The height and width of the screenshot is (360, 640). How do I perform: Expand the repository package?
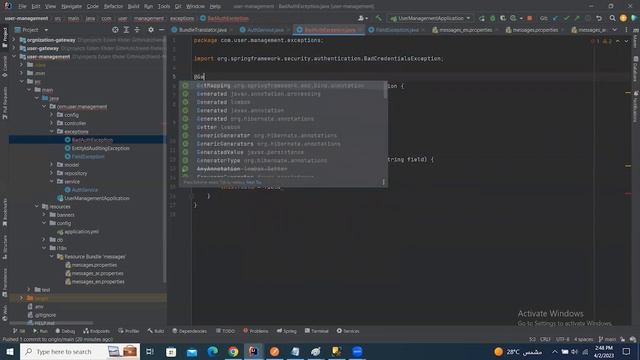click(x=52, y=173)
